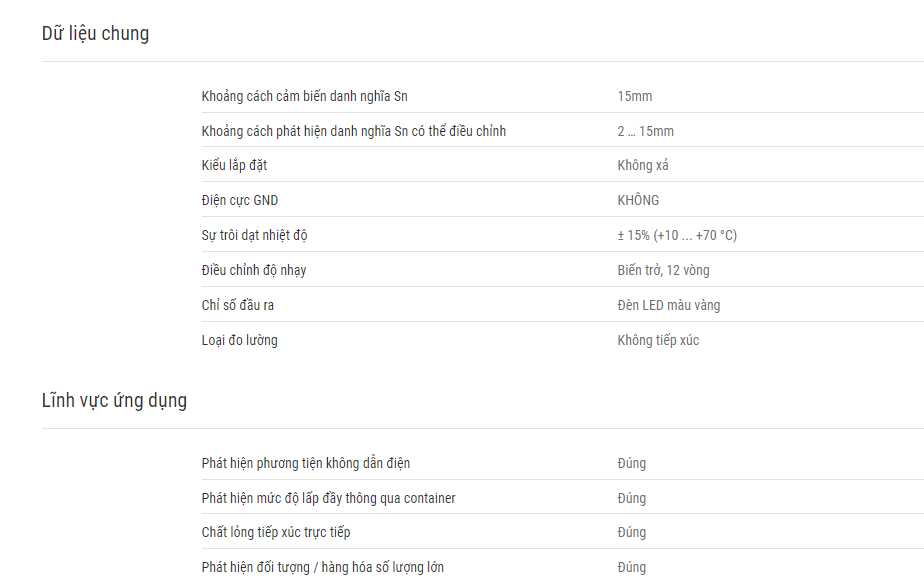Select 'Phát hiện phương tiện không dẫn điện' row

(x=563, y=463)
